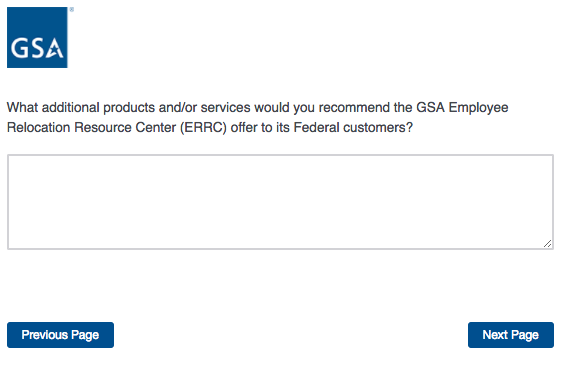This screenshot has width=564, height=374.
Task: Click the GSA logo image
Action: coord(37,37)
